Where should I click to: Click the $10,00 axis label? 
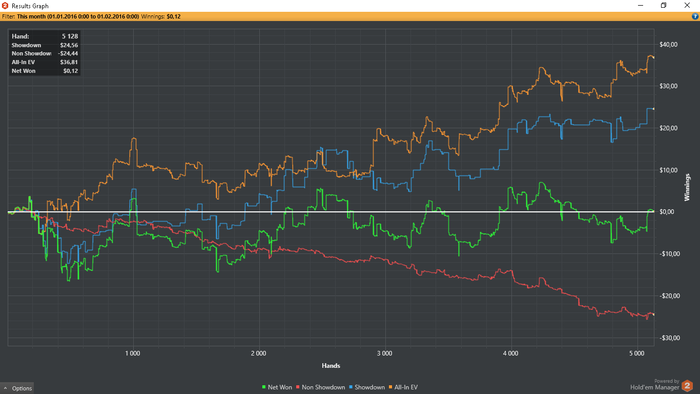pos(668,170)
